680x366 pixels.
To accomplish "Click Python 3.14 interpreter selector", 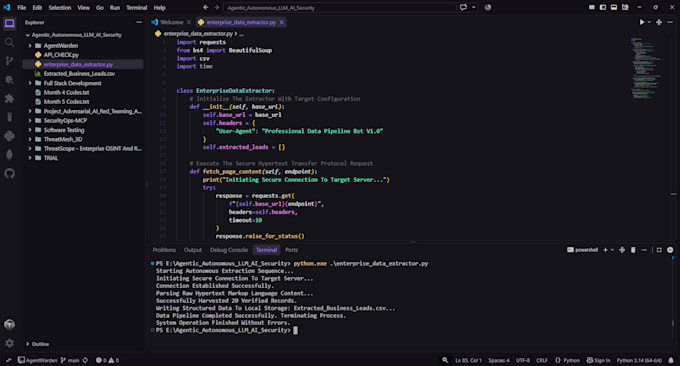I will [639, 360].
